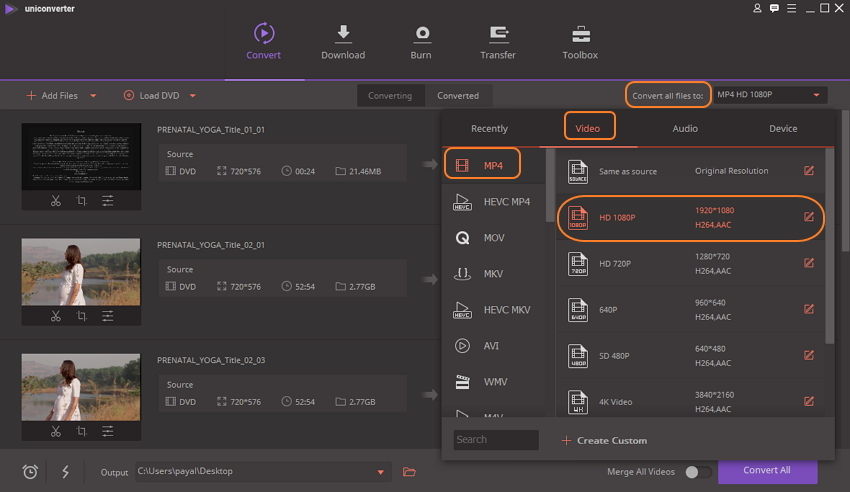Click the Load DVD button

click(152, 95)
